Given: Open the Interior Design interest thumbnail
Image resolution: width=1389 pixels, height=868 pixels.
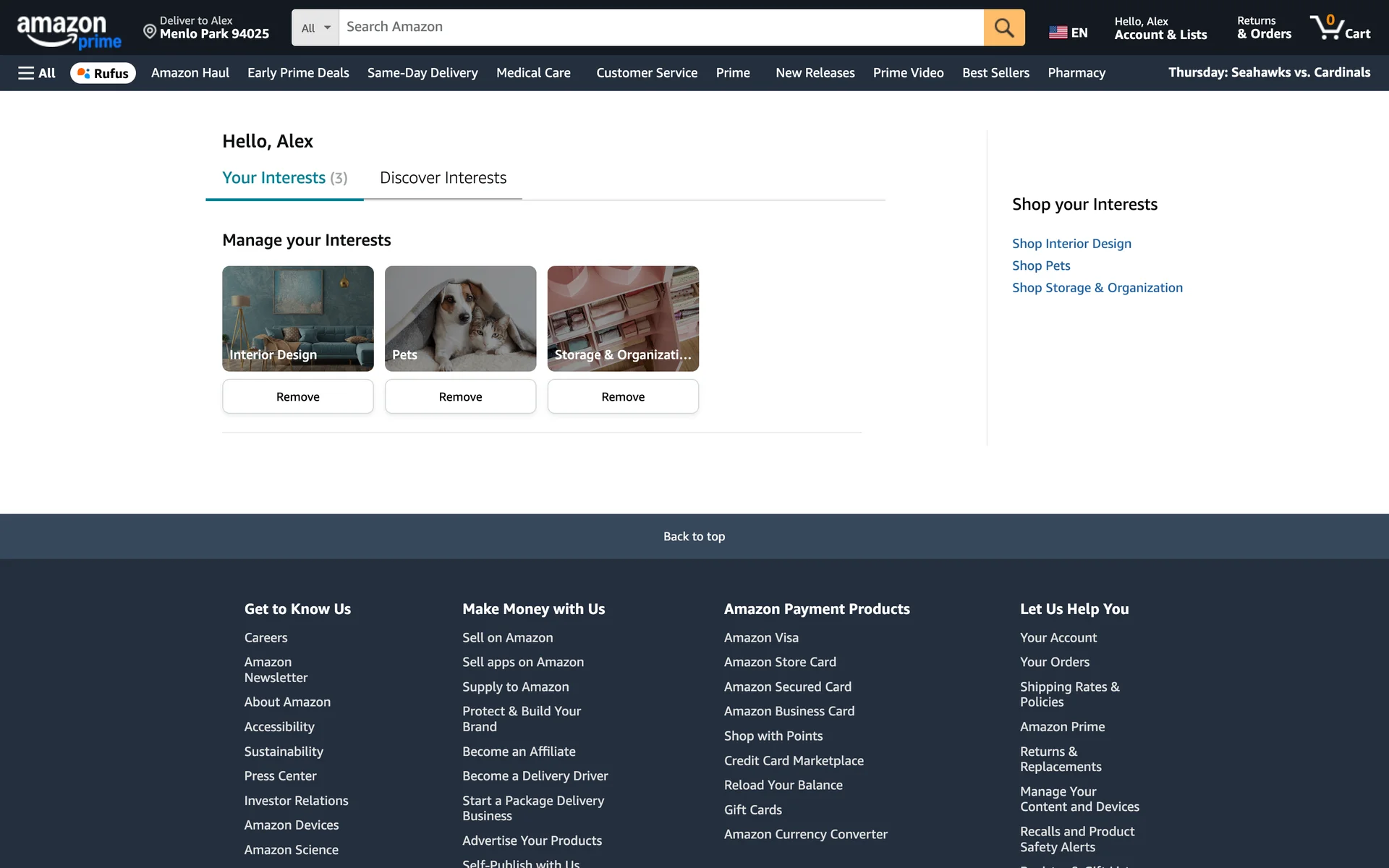Looking at the screenshot, I should 297,318.
